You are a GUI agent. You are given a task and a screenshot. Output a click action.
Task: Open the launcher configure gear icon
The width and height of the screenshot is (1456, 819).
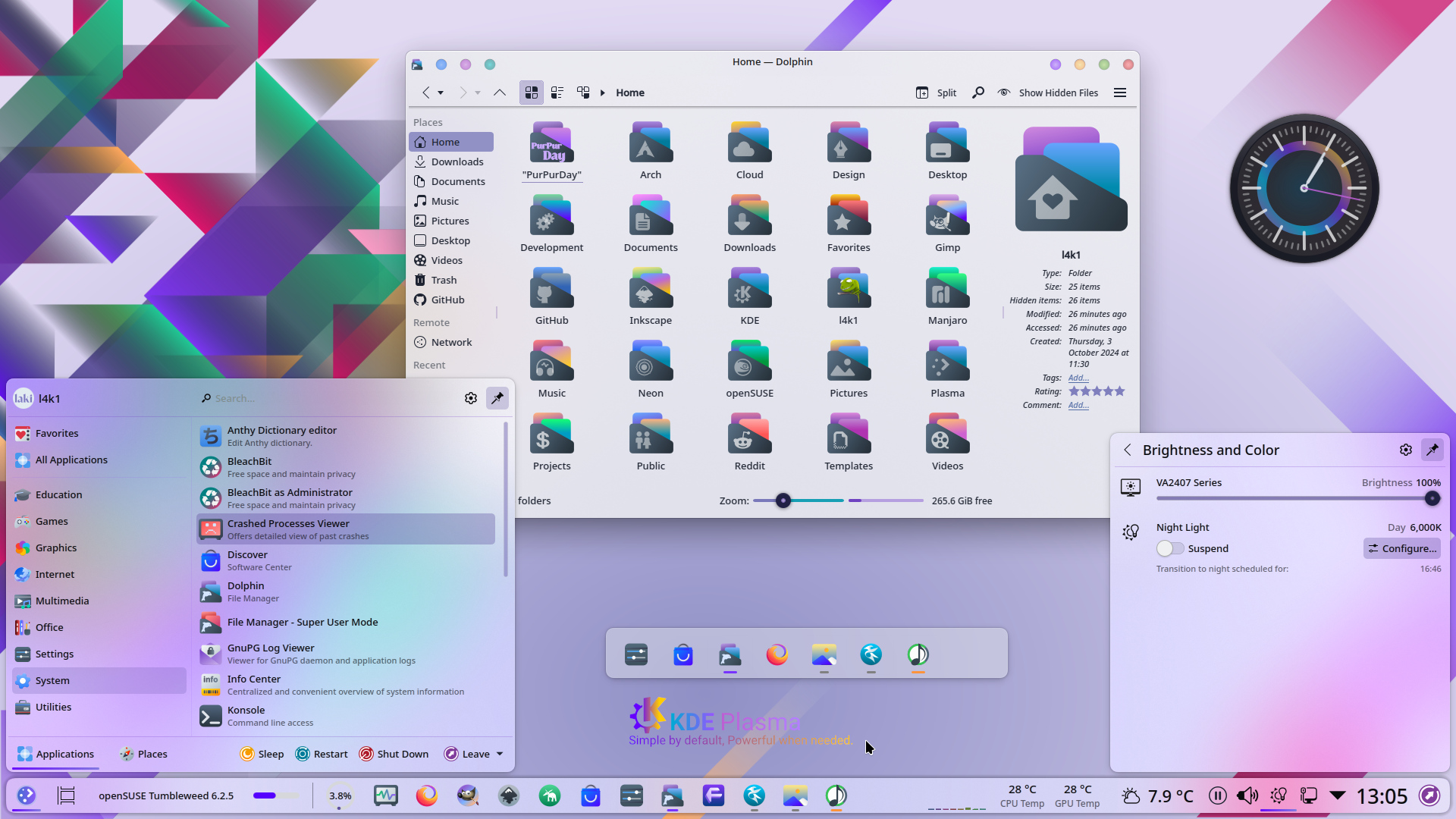[471, 398]
